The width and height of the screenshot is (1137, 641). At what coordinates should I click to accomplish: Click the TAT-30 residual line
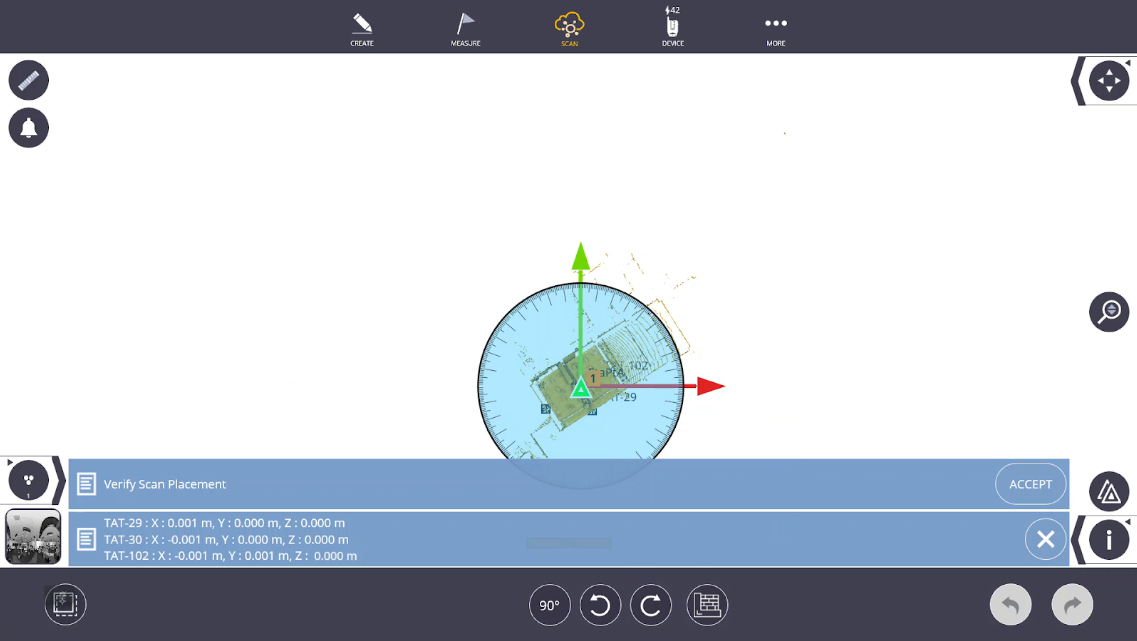click(226, 539)
